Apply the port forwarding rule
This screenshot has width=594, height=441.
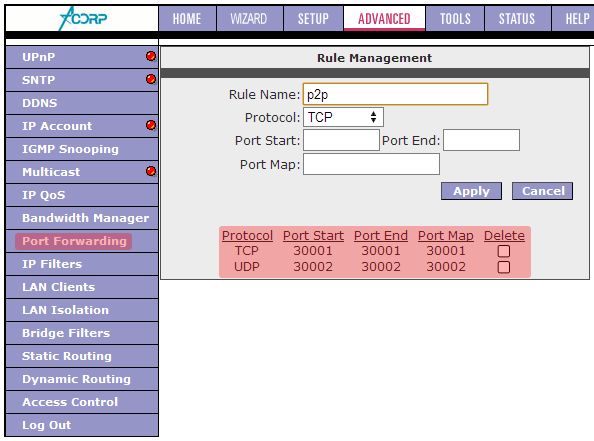(471, 191)
